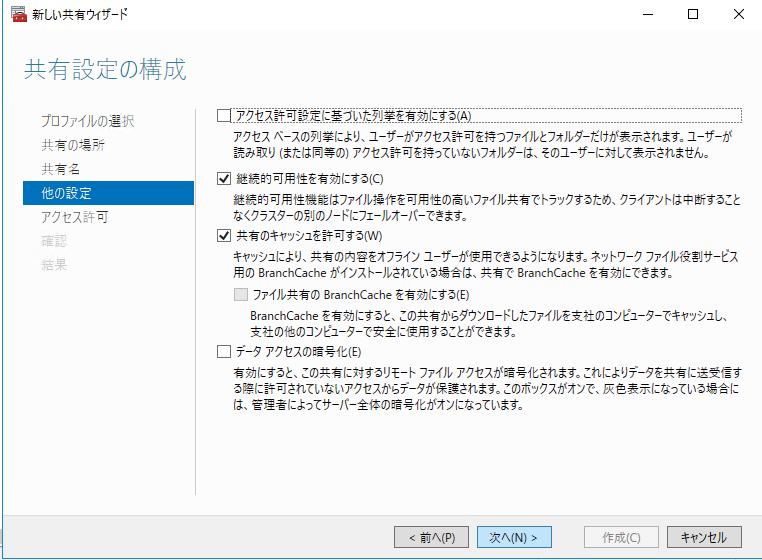The height and width of the screenshot is (560, 762).
Task: Toggle ファイル共有の BranchCache を有効にする checkbox
Action: 241,295
